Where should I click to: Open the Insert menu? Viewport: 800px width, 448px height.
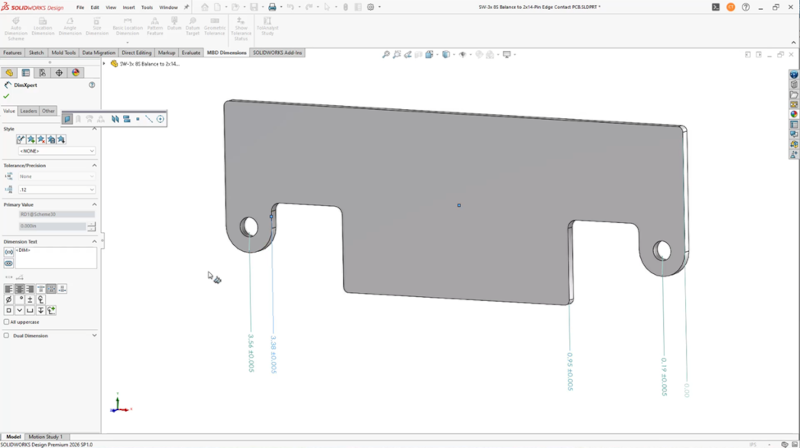pyautogui.click(x=128, y=7)
